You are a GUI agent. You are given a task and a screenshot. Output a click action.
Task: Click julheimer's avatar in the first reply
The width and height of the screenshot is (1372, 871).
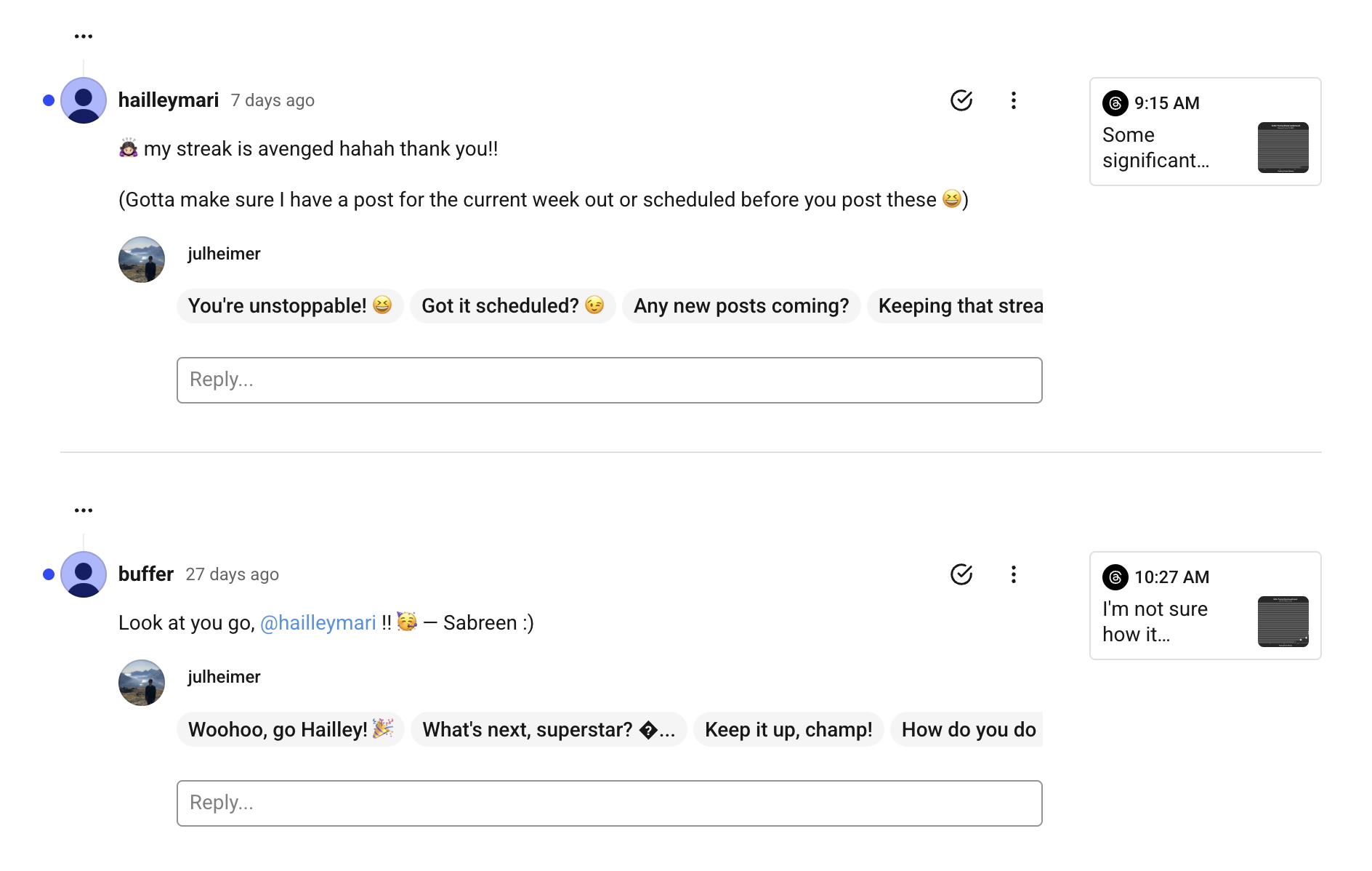point(142,260)
